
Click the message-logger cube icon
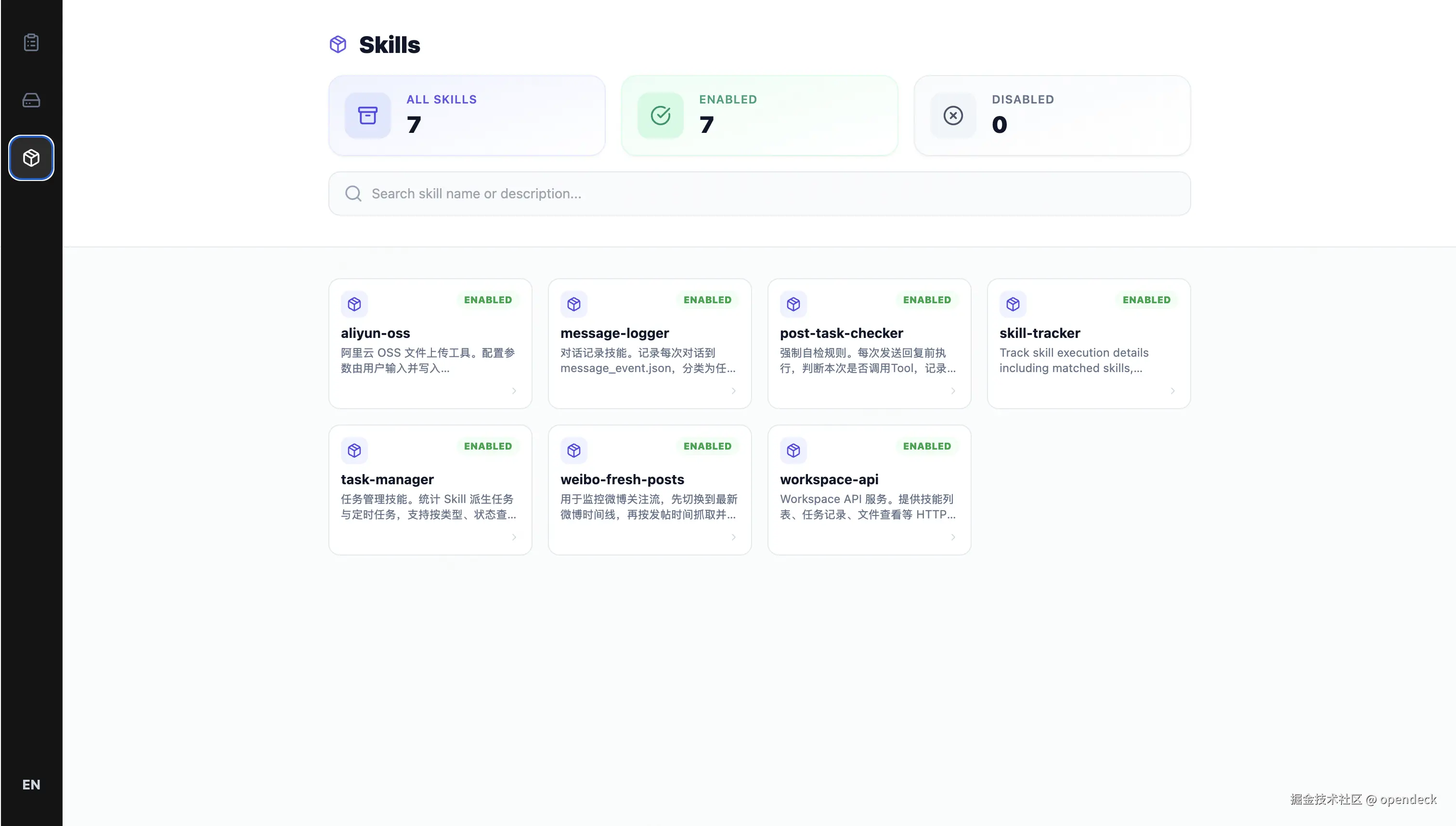pyautogui.click(x=573, y=304)
